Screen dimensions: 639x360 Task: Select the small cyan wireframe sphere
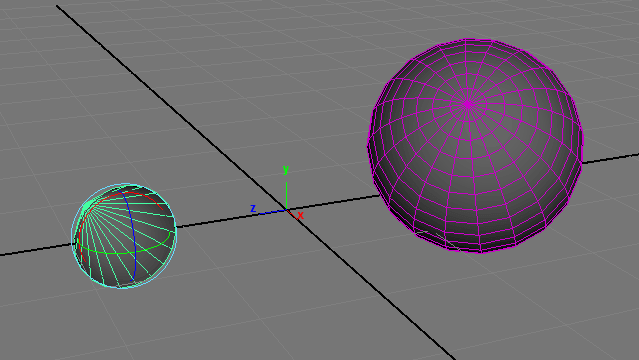tap(124, 236)
